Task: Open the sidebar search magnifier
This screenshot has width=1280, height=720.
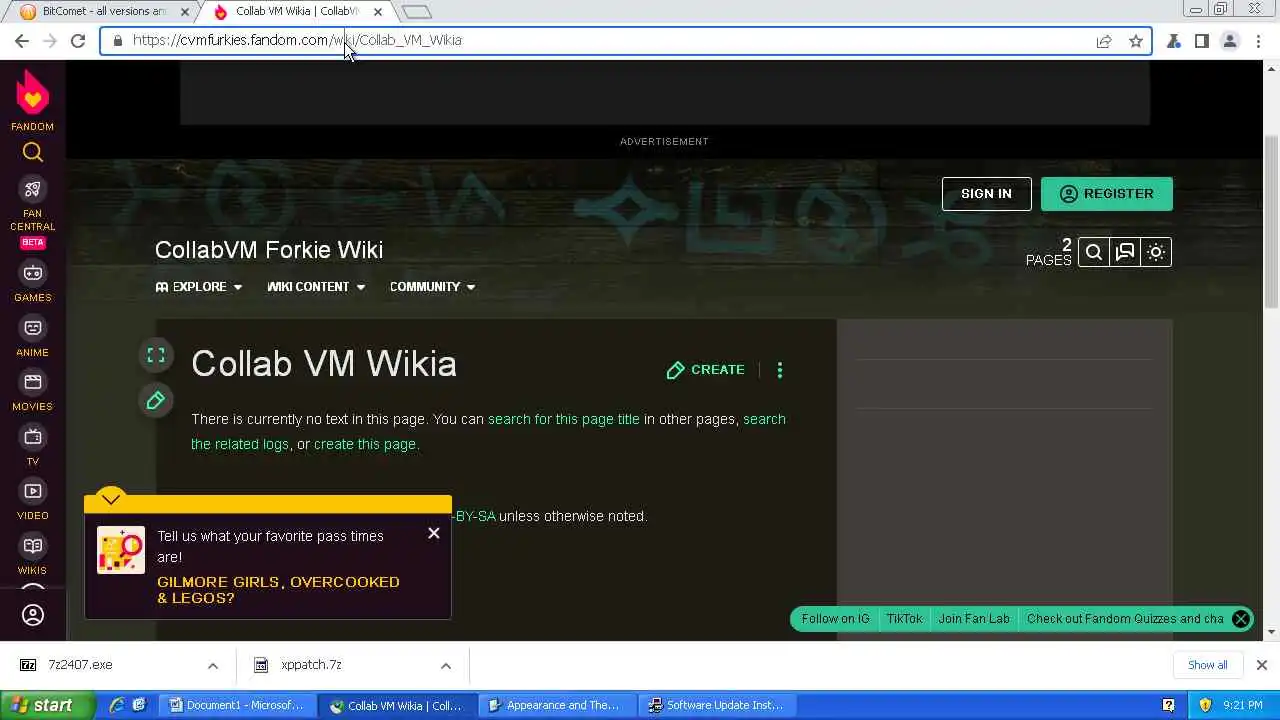Action: point(33,153)
